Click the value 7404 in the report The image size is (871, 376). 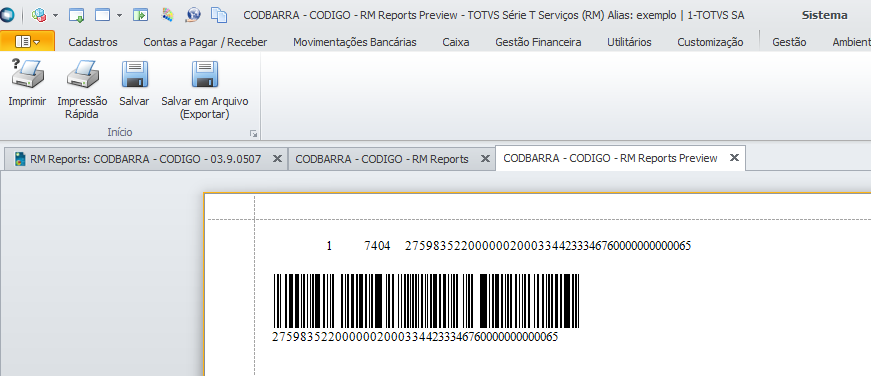click(x=377, y=245)
